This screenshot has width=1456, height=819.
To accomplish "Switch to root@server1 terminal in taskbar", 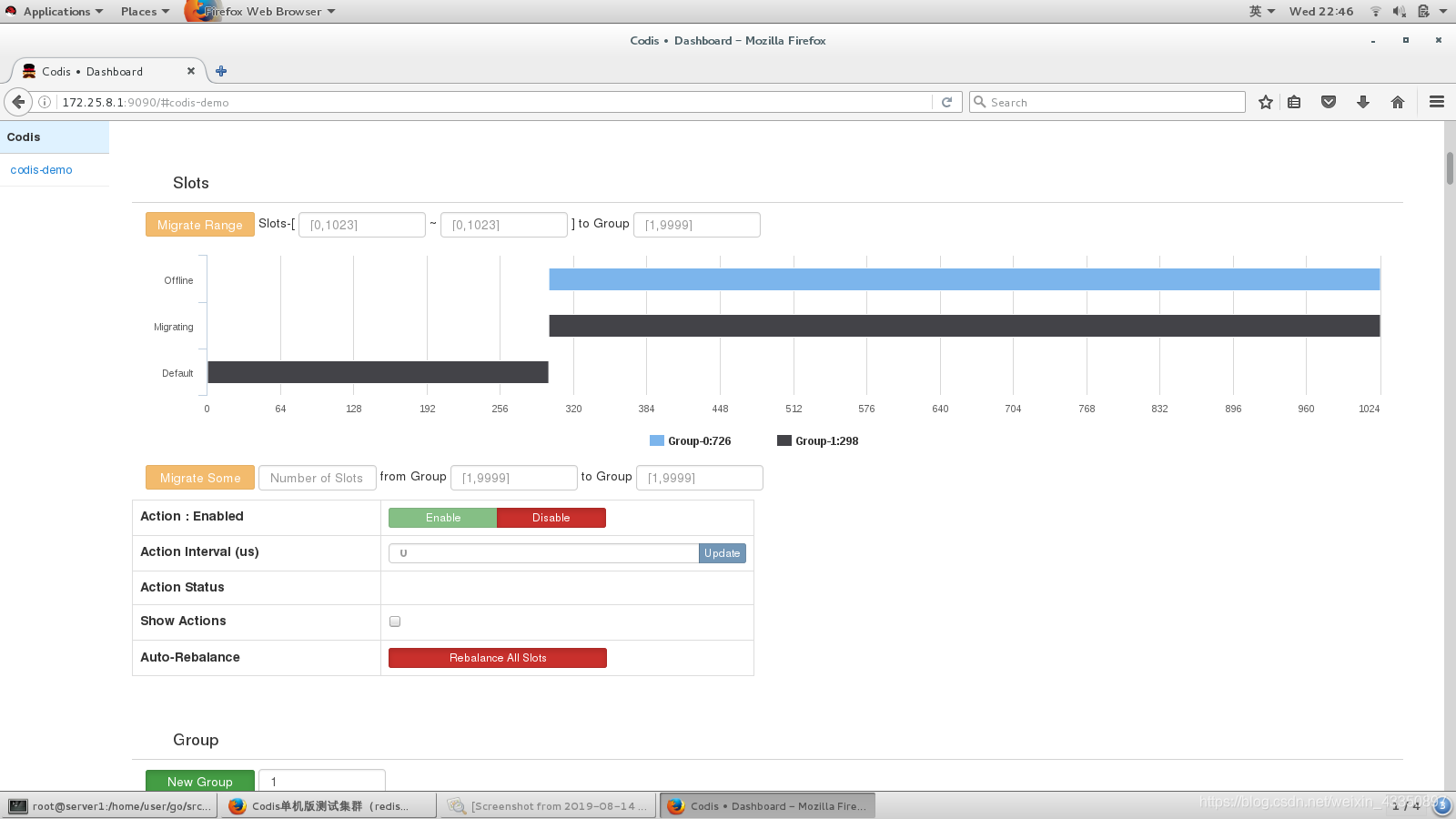I will click(109, 806).
